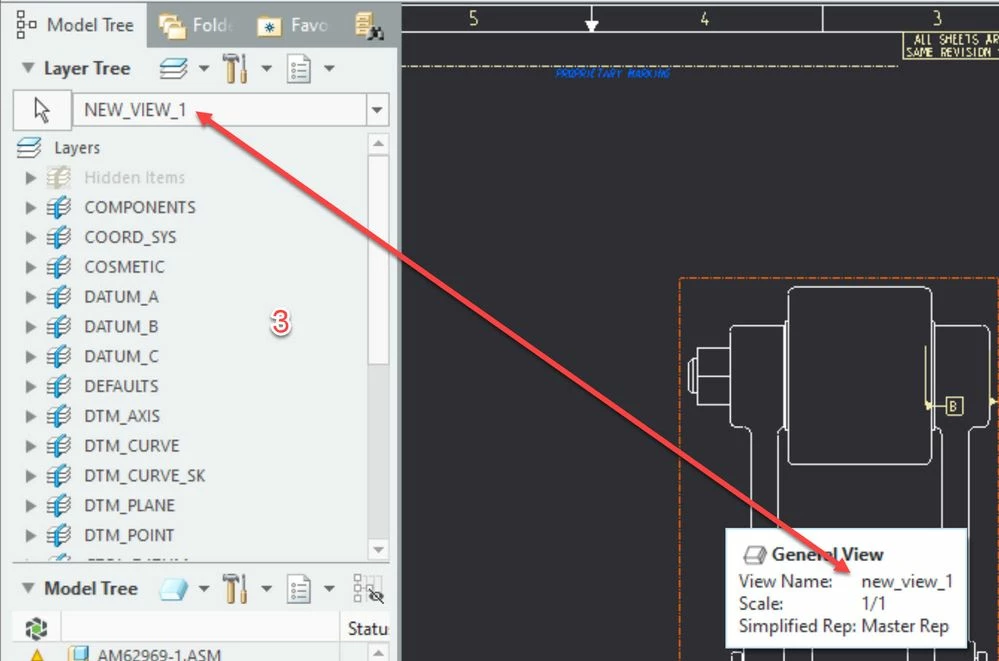The height and width of the screenshot is (661, 999).
Task: Select the DTM_CURVE_SK layer name
Action: [145, 476]
